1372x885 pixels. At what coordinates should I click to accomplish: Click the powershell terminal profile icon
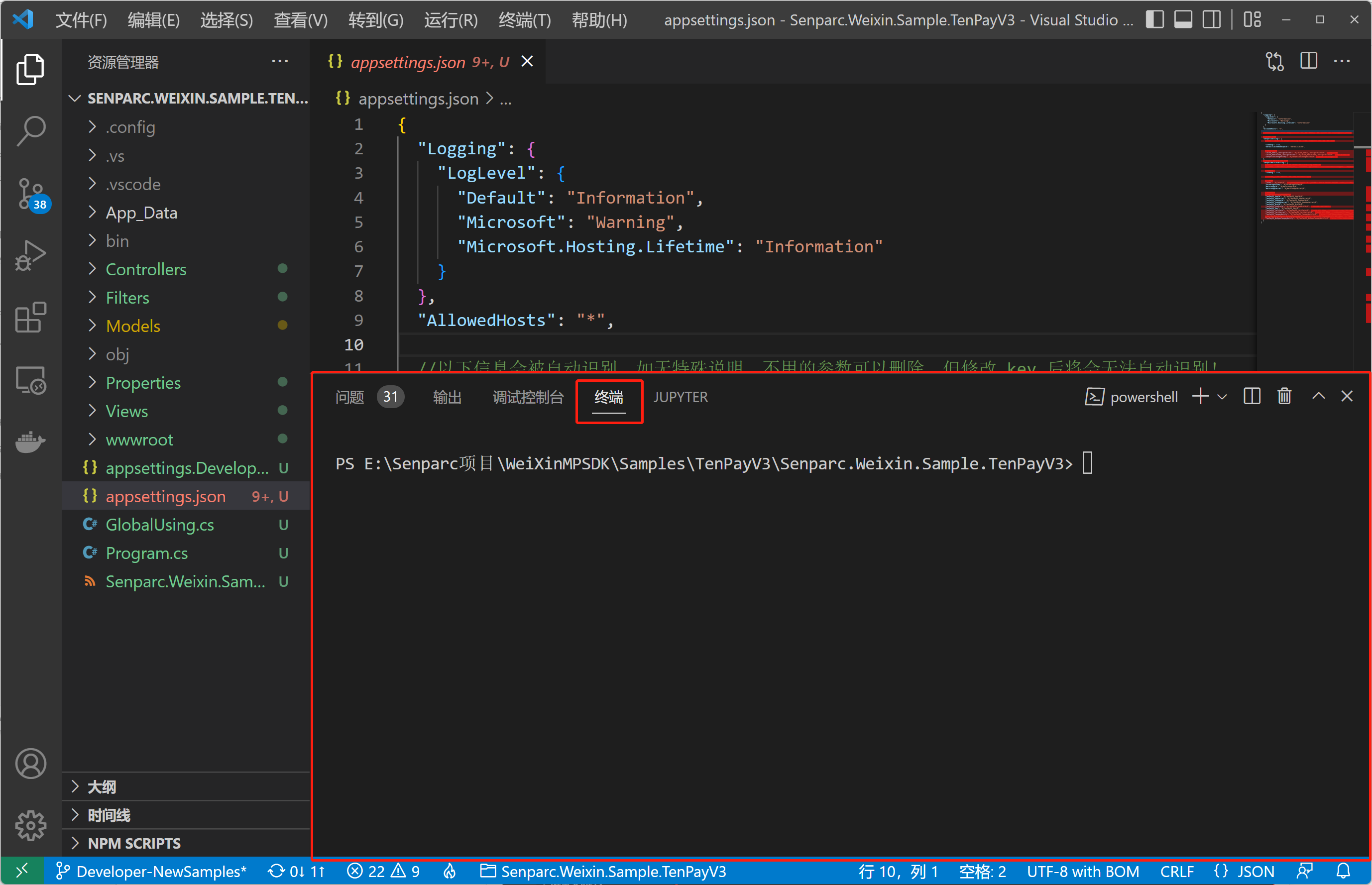tap(1094, 397)
